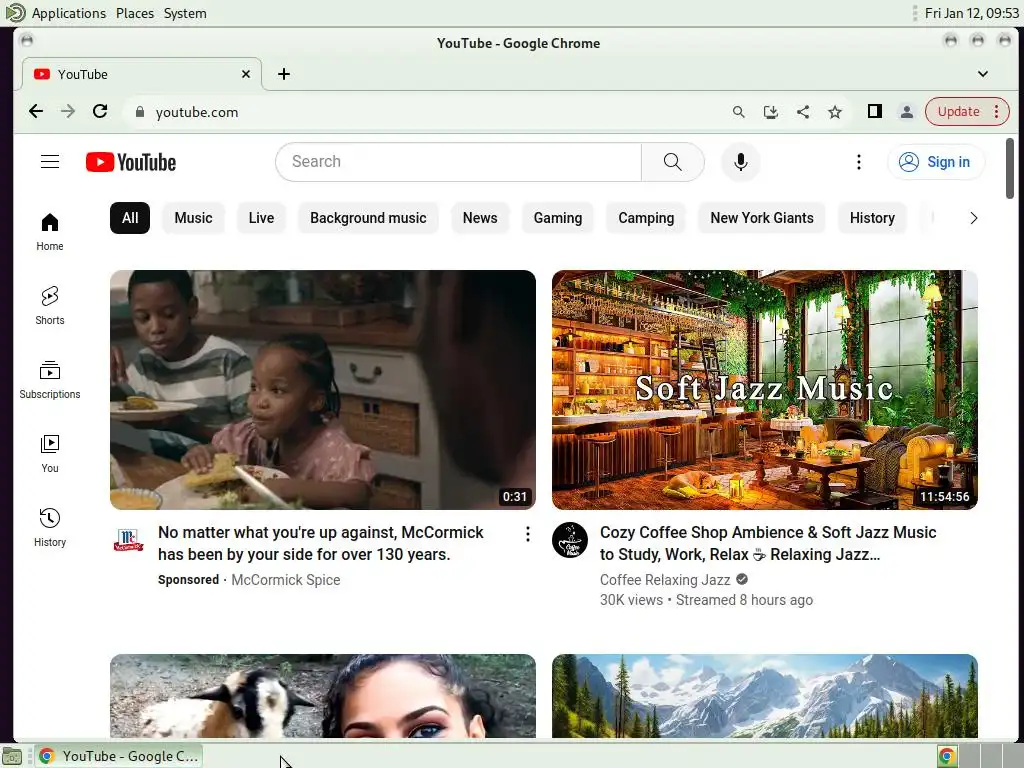This screenshot has height=768, width=1024.
Task: Select the Music category chip
Action: 193,218
